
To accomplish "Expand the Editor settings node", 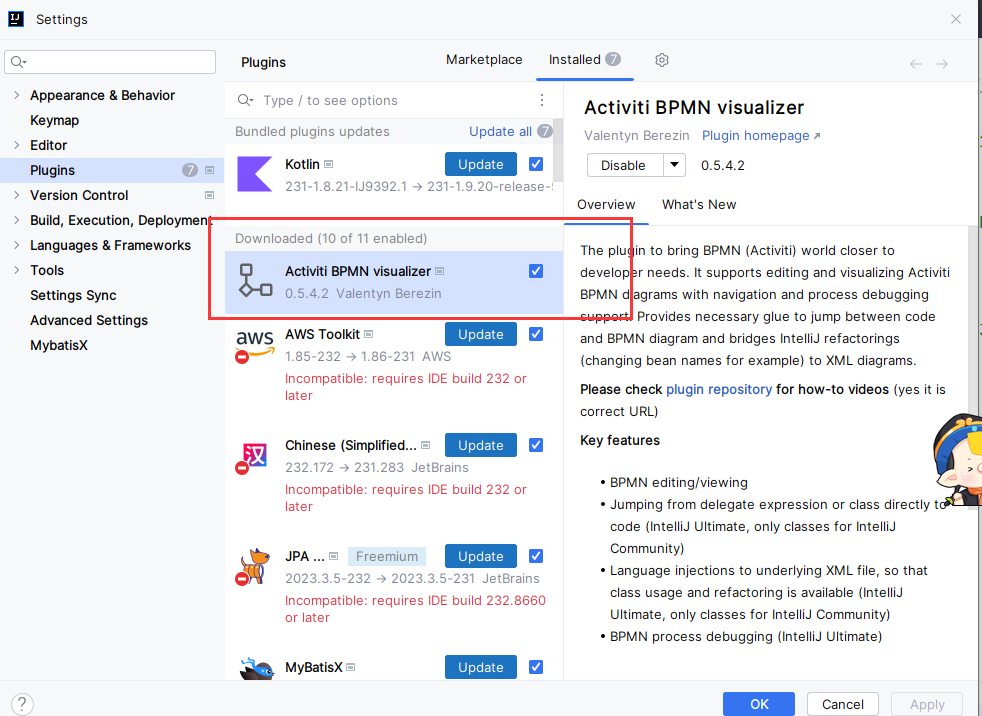I will point(17,145).
